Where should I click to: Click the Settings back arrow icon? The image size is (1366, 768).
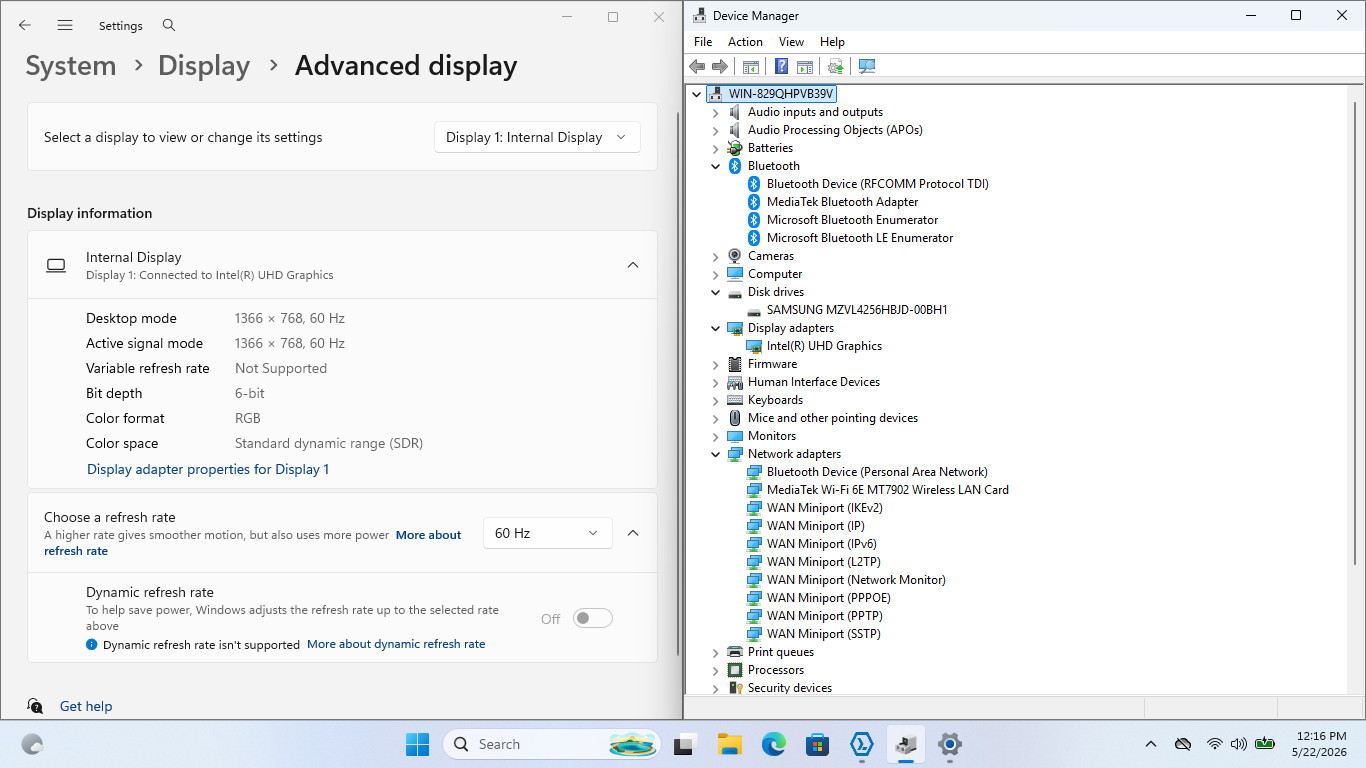(x=25, y=25)
